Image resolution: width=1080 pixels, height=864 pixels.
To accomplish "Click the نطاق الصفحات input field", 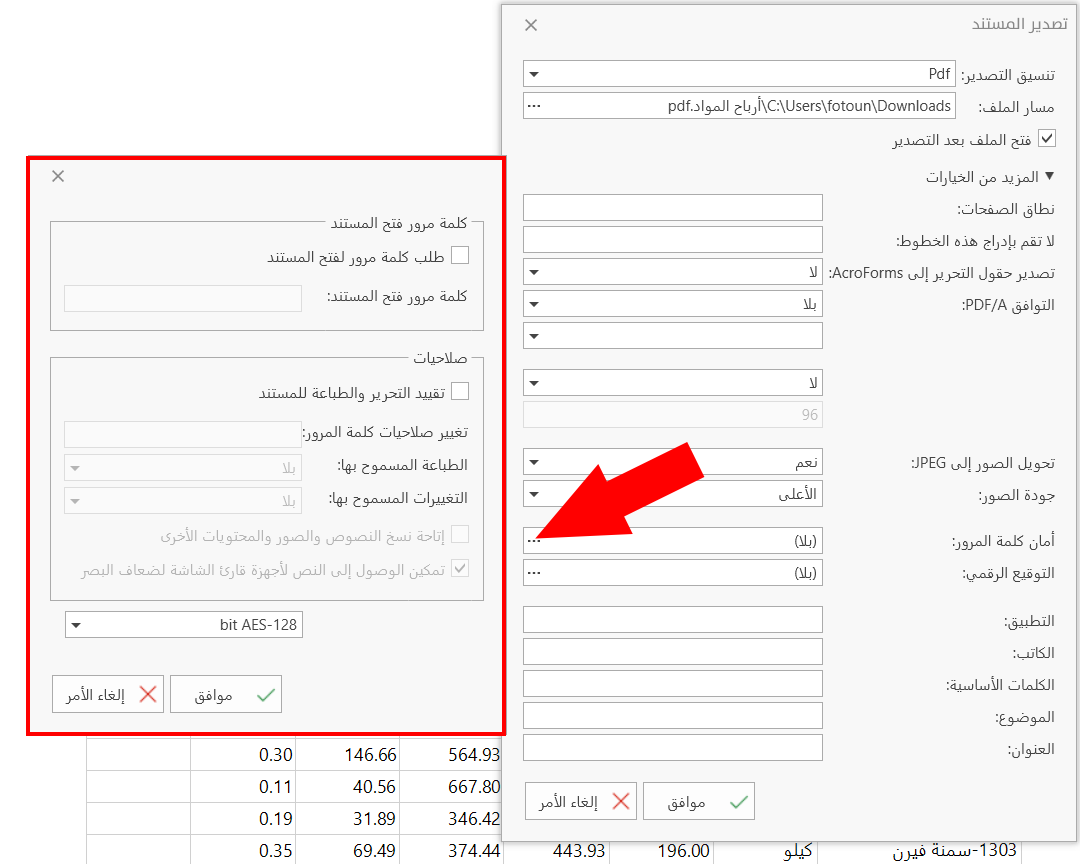I will 673,207.
